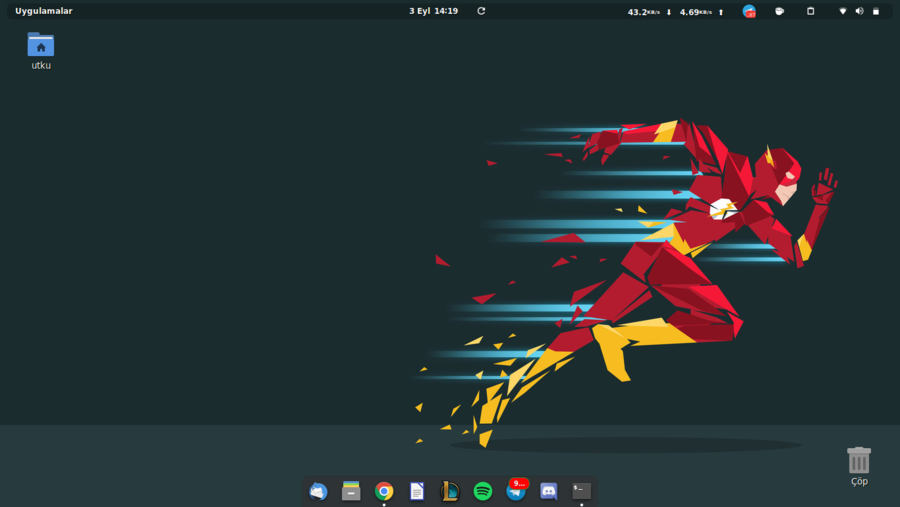Open the Çöp trash icon
The image size is (900, 507).
(859, 461)
